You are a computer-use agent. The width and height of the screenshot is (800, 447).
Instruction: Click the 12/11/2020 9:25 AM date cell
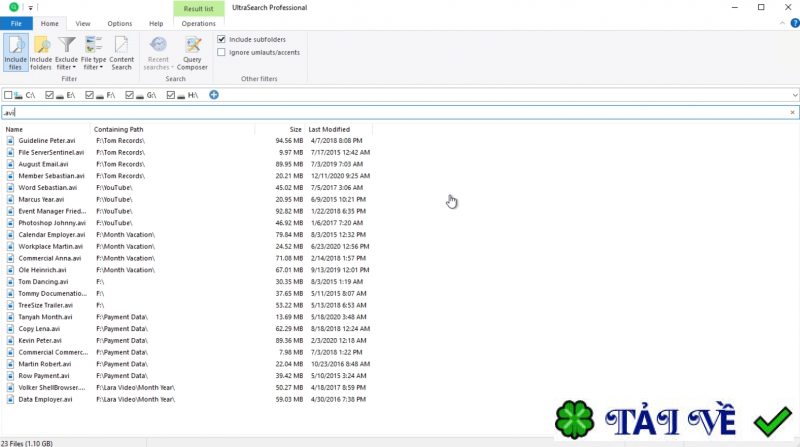(340, 176)
